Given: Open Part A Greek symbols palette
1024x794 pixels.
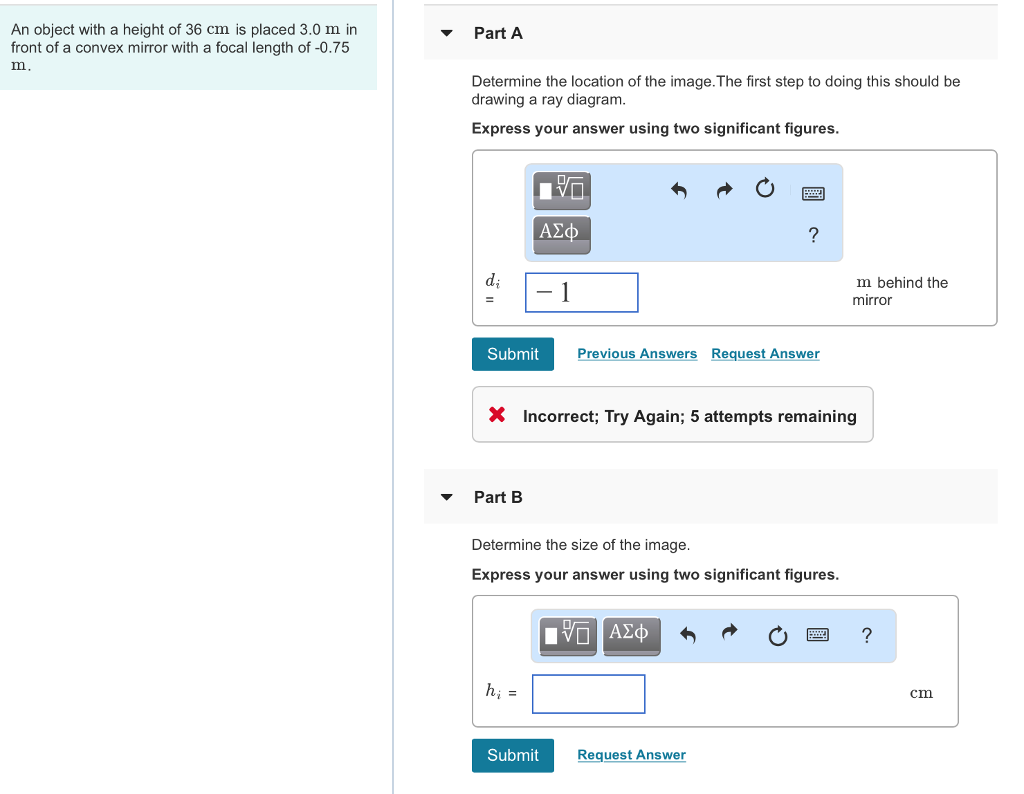Looking at the screenshot, I should pos(562,233).
